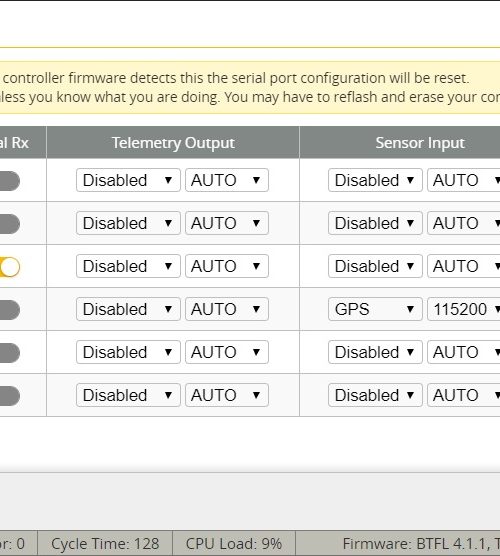This screenshot has height=556, width=500.
Task: Click the Firmware BTFL version status text
Action: 421,544
